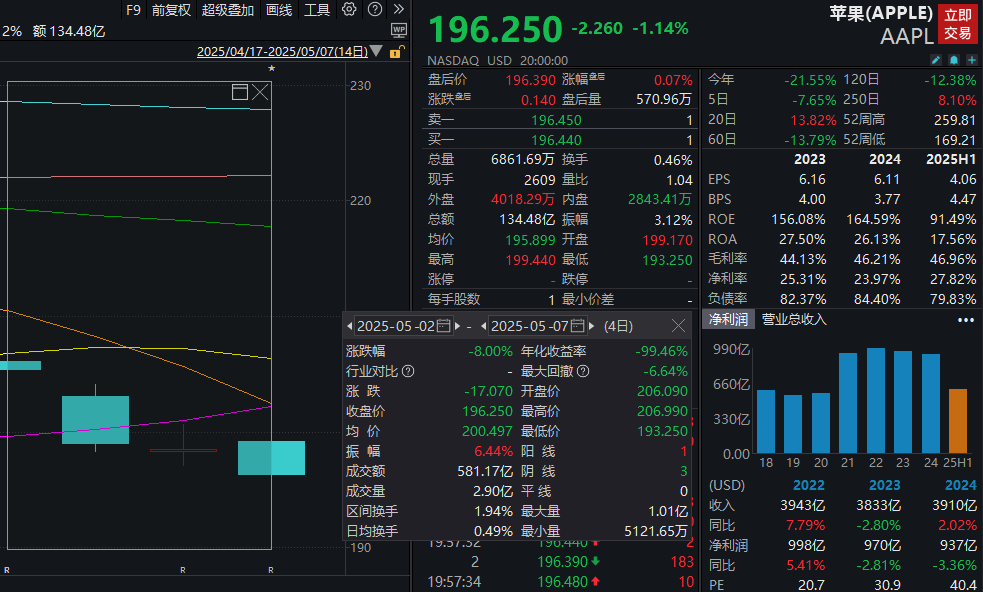
Task: Switch to the 营业总收入 tab
Action: click(x=794, y=319)
